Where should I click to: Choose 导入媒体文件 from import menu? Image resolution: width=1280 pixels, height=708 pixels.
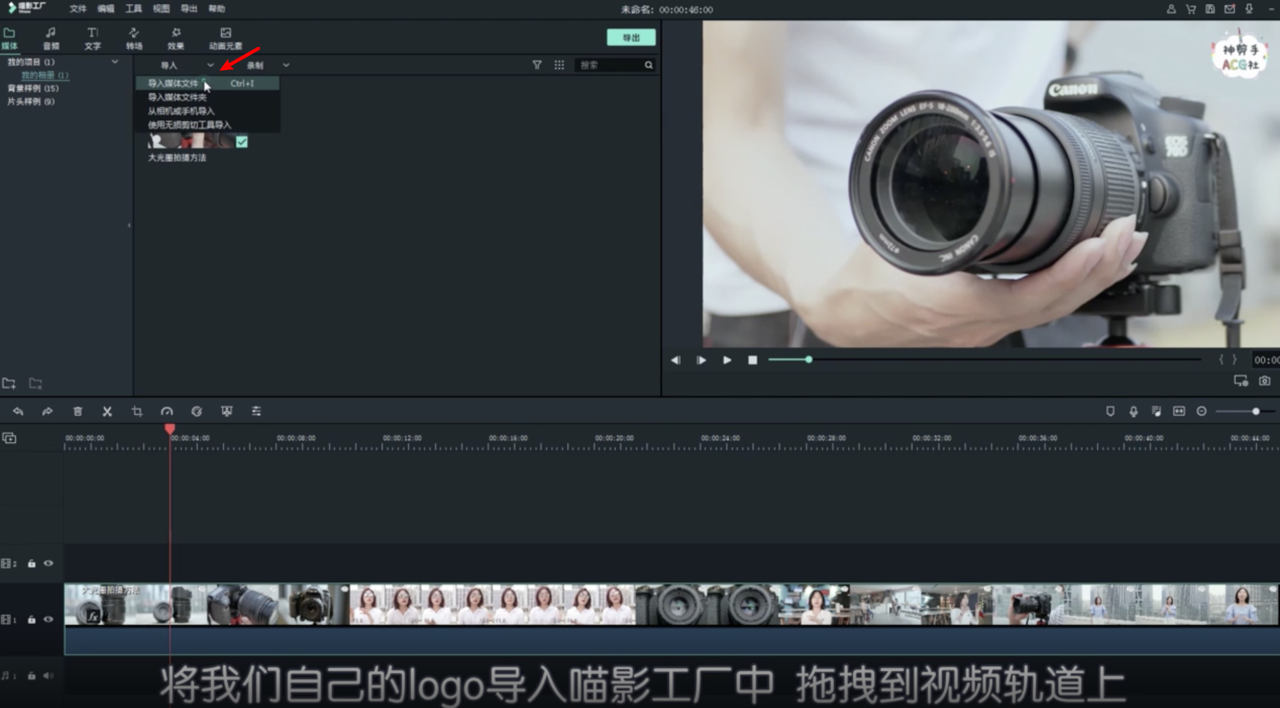pos(207,83)
